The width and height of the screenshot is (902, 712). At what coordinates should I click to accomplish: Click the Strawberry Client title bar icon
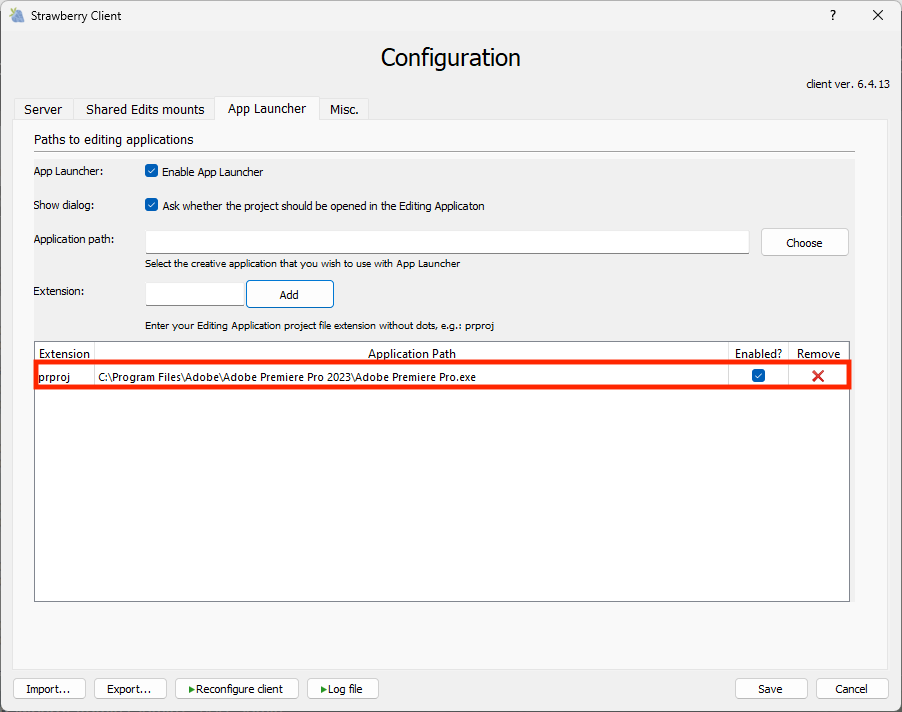16,16
